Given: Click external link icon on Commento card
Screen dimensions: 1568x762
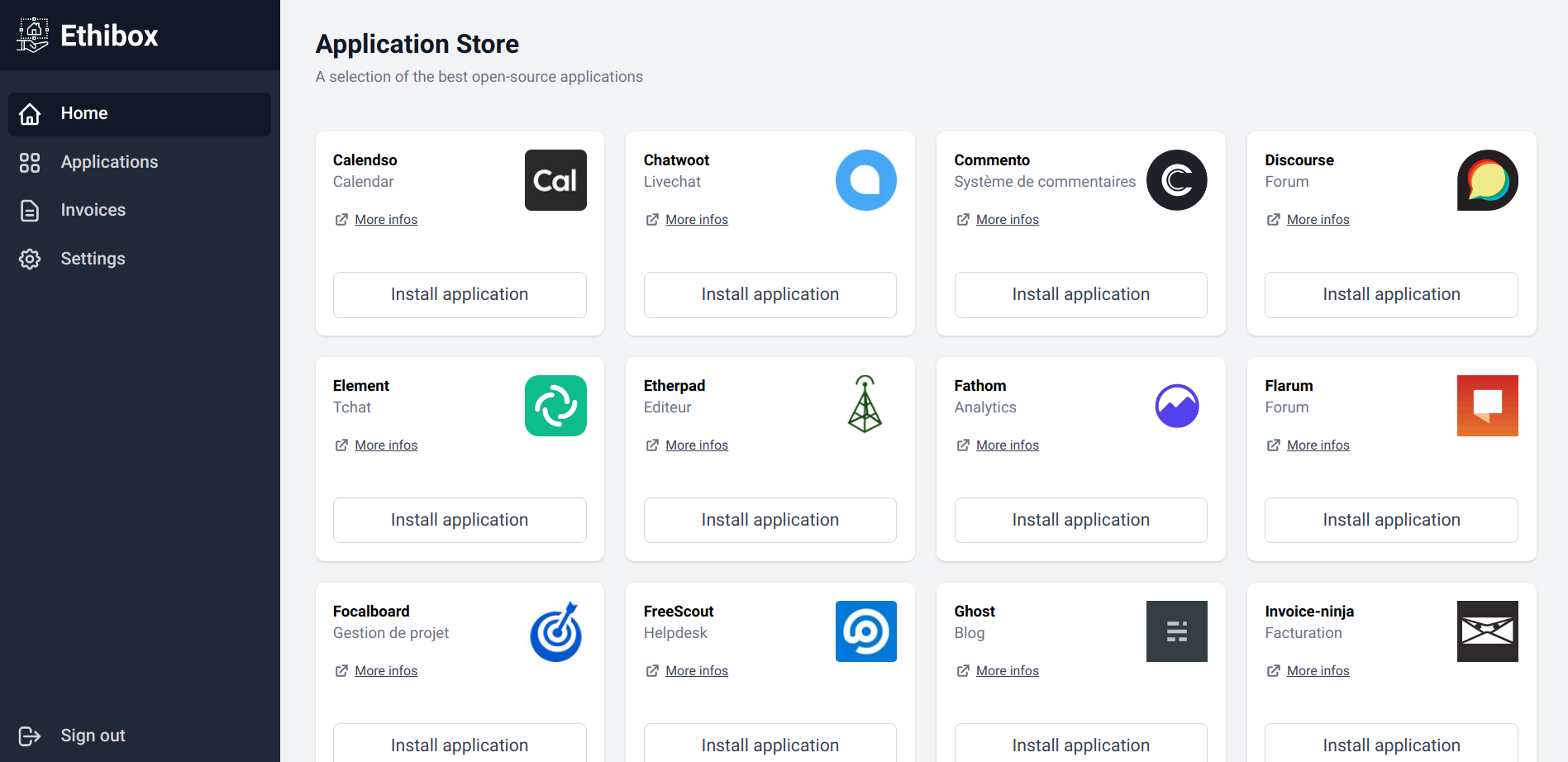Looking at the screenshot, I should [963, 220].
